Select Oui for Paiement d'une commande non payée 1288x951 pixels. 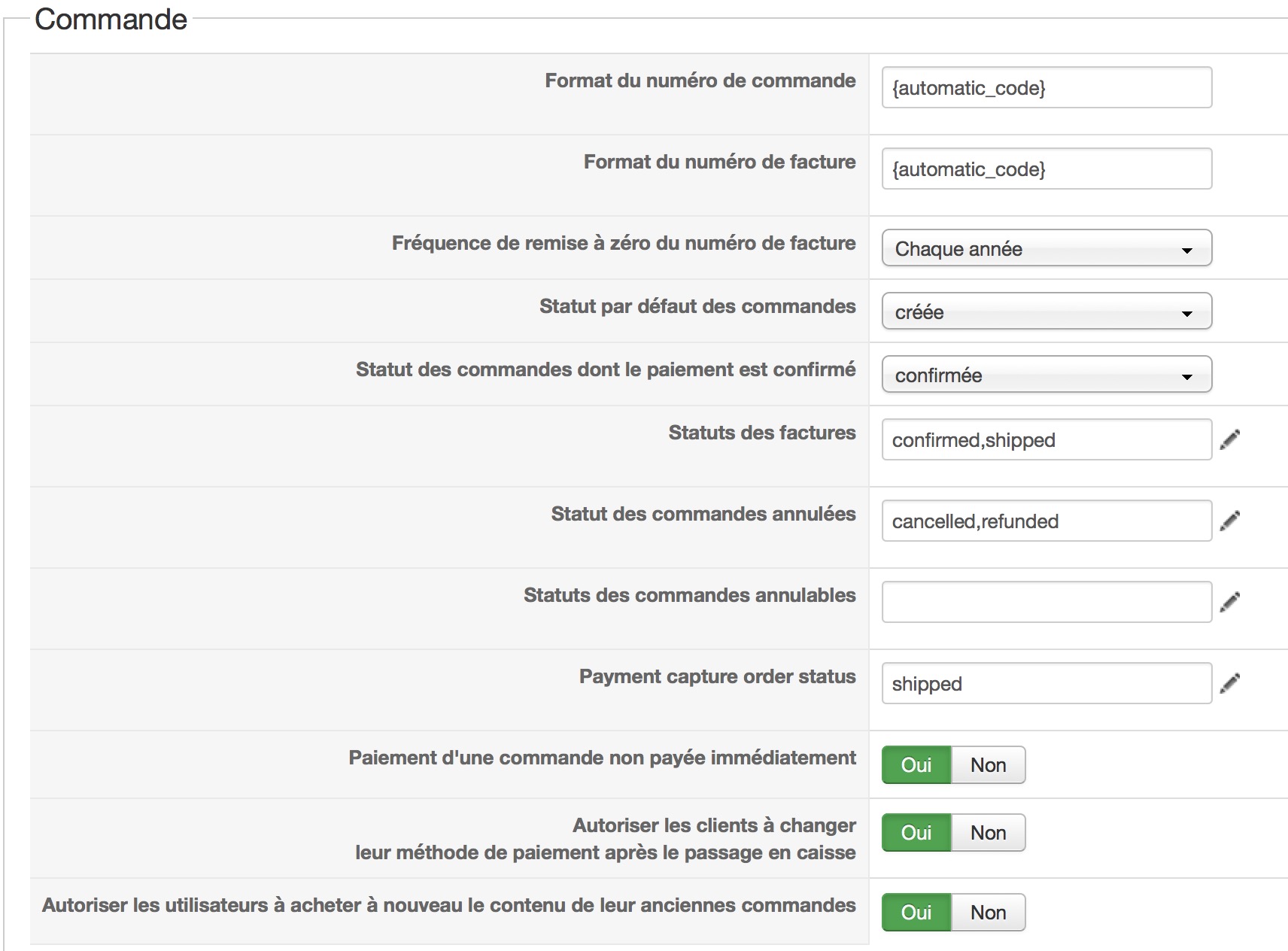pyautogui.click(x=916, y=765)
